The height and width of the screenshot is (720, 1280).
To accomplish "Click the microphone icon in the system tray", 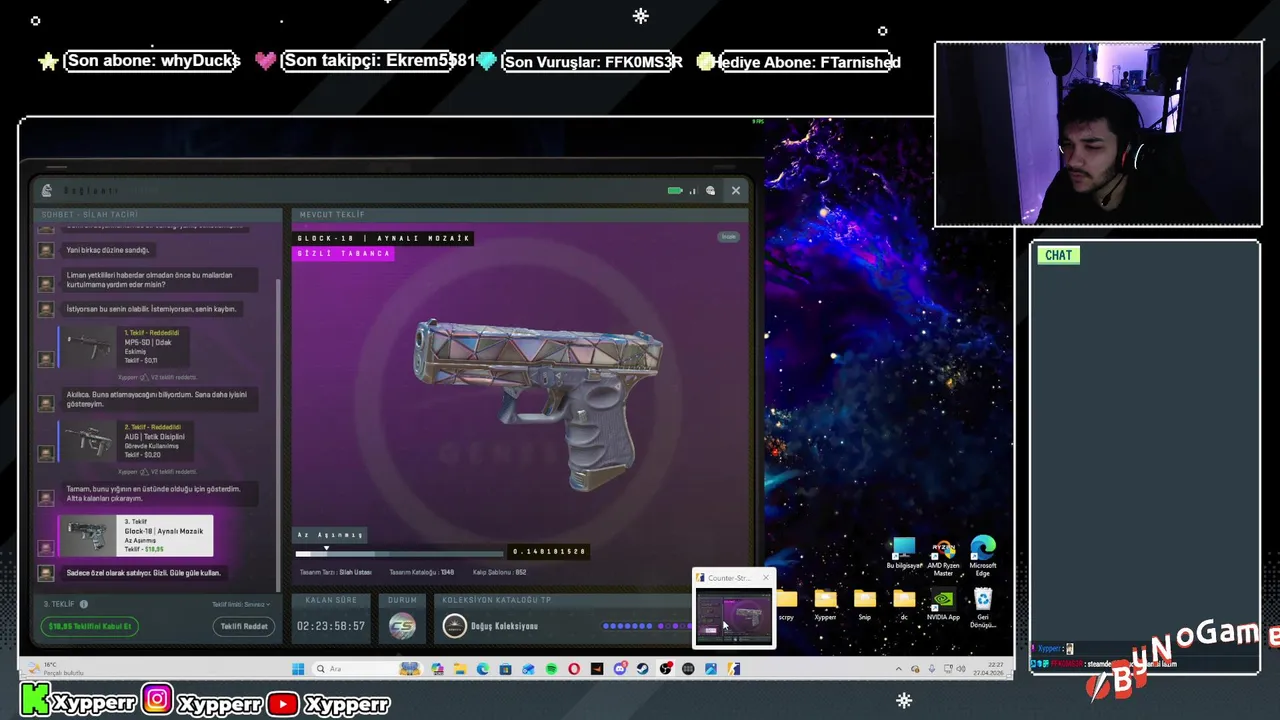I will [932, 669].
